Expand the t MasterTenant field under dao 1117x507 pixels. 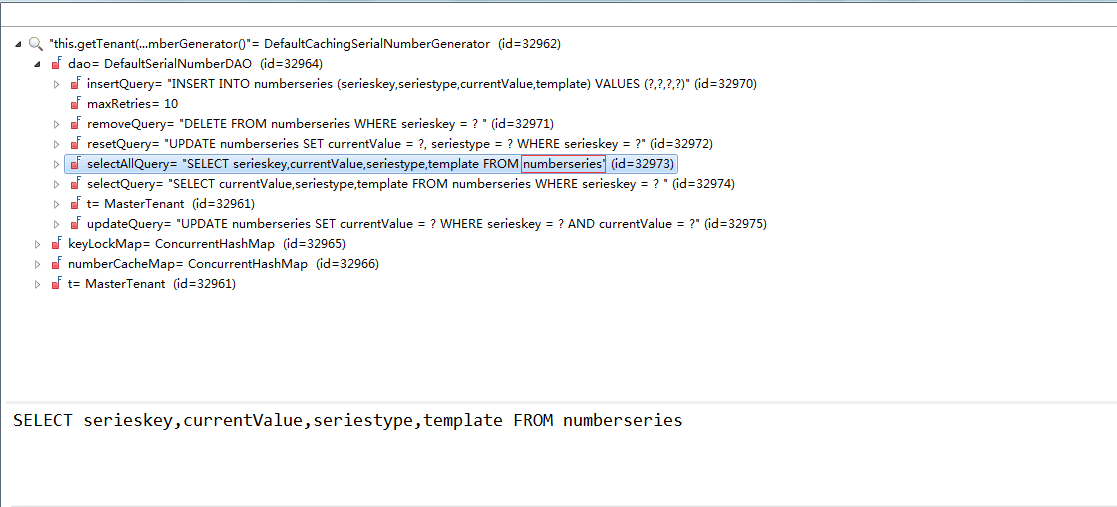tap(57, 204)
